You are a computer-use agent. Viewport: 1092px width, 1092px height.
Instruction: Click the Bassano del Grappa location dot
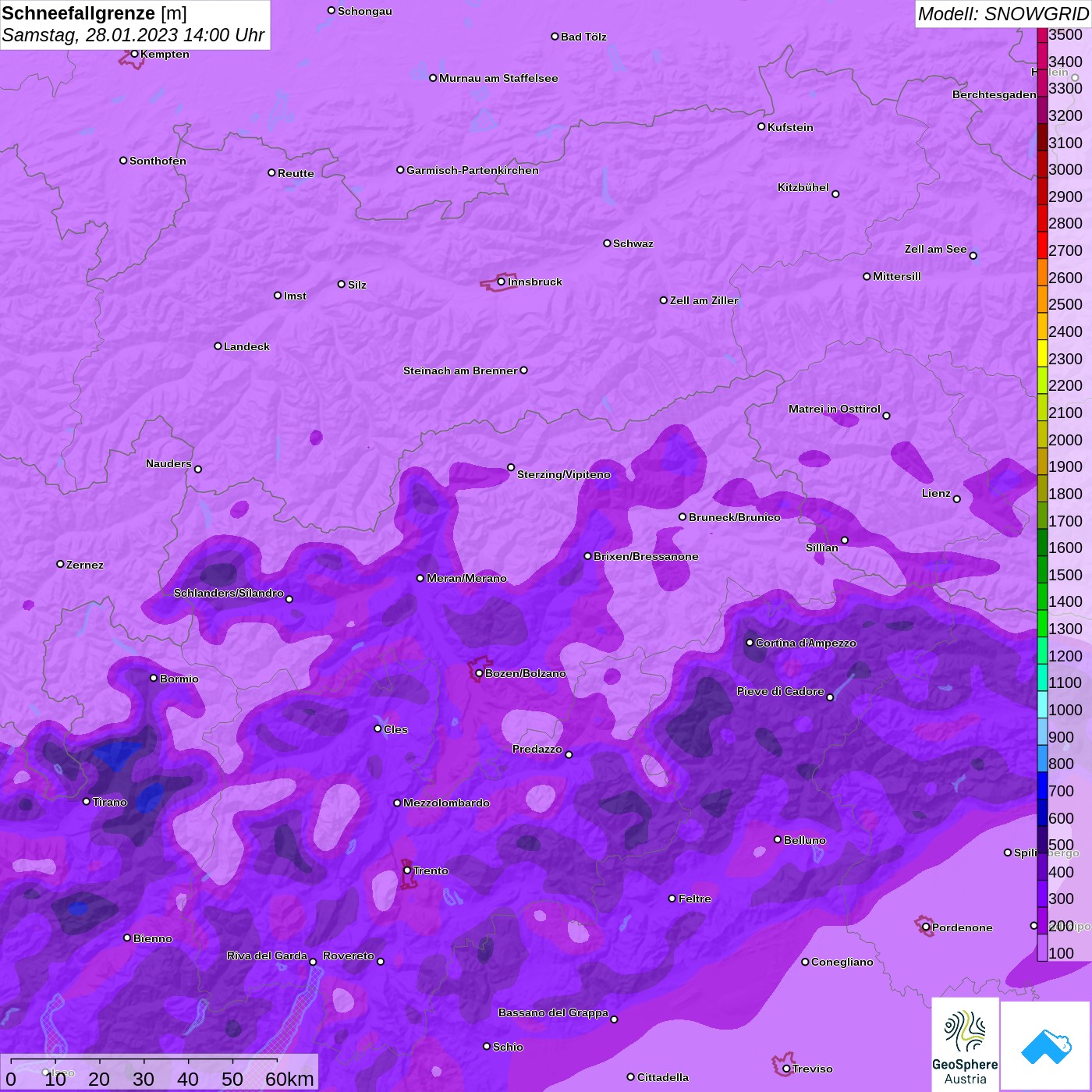tap(614, 1019)
